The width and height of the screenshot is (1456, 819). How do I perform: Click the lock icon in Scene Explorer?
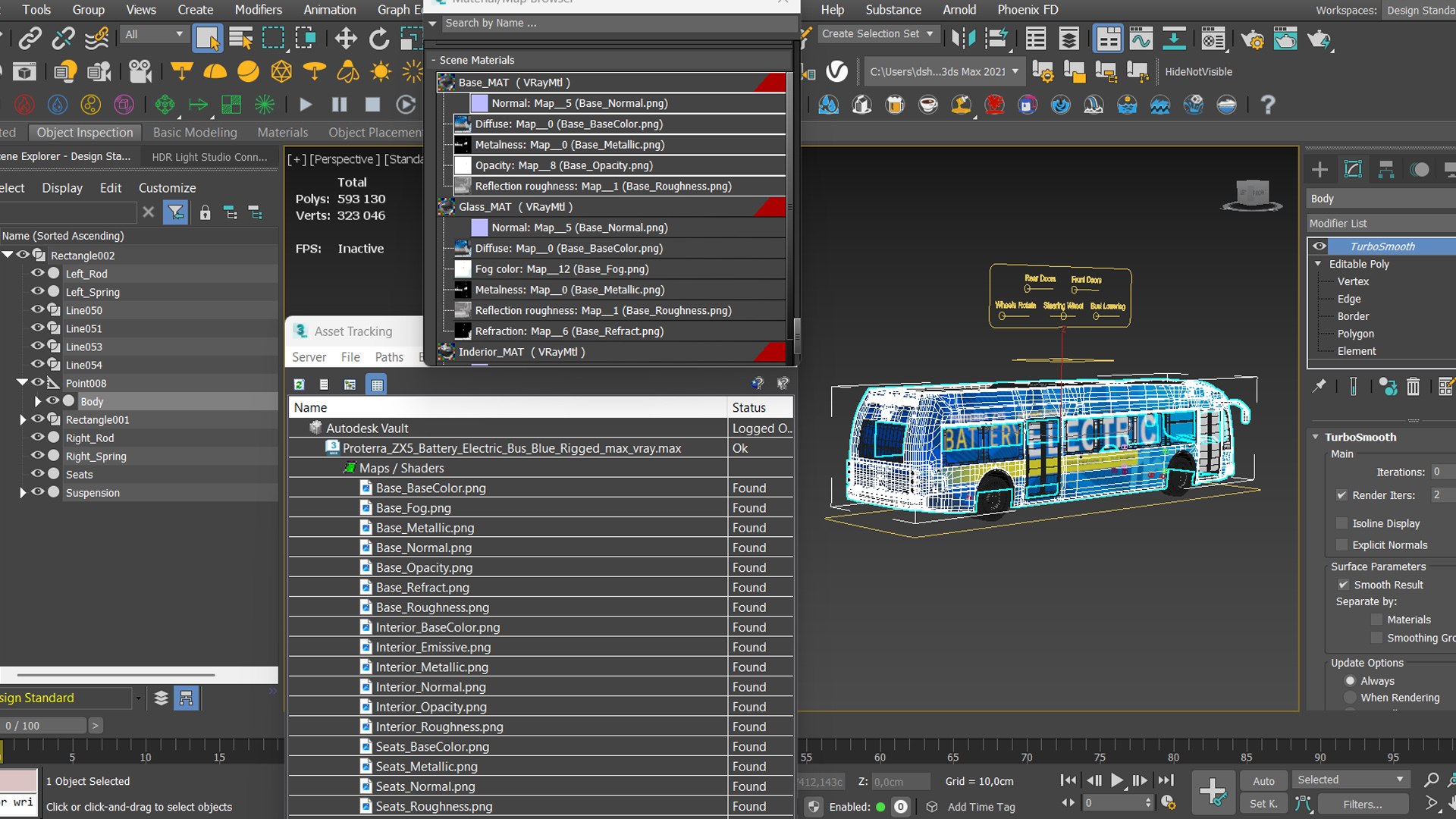[205, 212]
